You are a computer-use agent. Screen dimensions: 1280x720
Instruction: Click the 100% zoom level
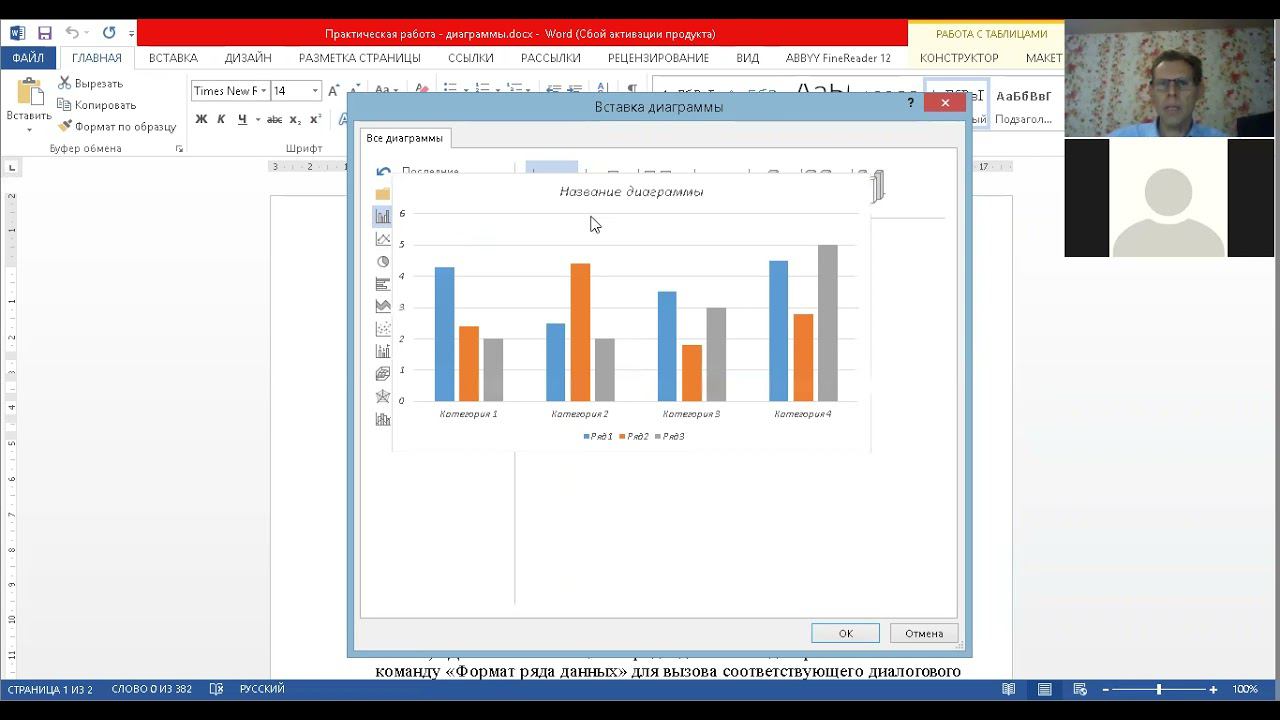[x=1245, y=689]
